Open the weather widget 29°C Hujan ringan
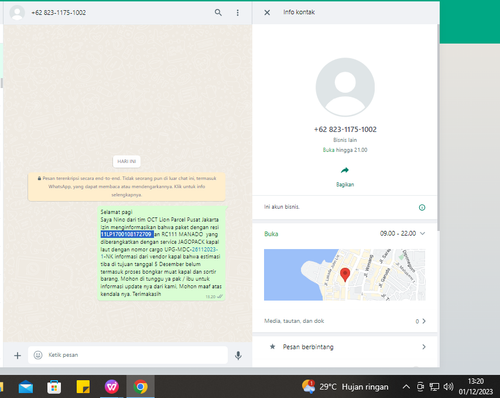The image size is (500, 398). 345,387
